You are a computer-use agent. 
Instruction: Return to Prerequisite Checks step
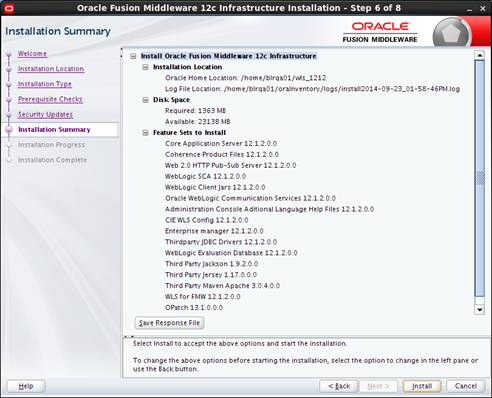(x=50, y=99)
